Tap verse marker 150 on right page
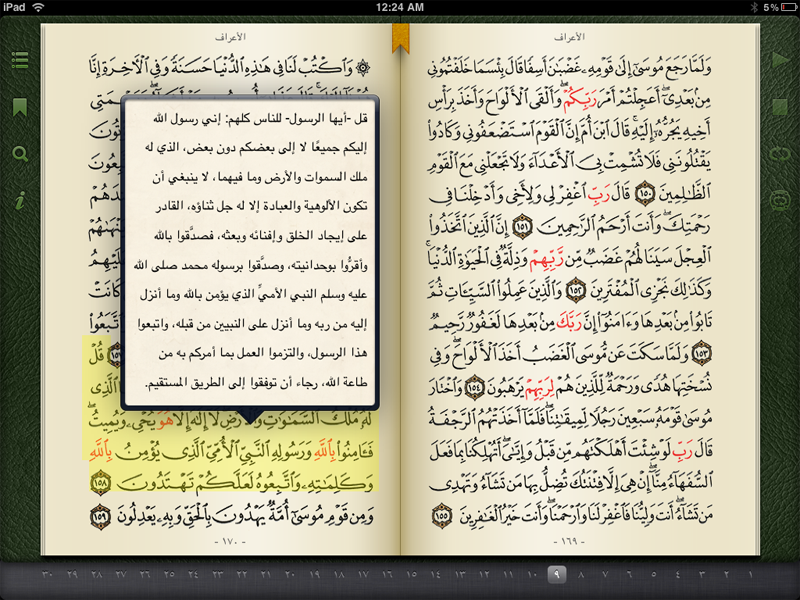 645,193
